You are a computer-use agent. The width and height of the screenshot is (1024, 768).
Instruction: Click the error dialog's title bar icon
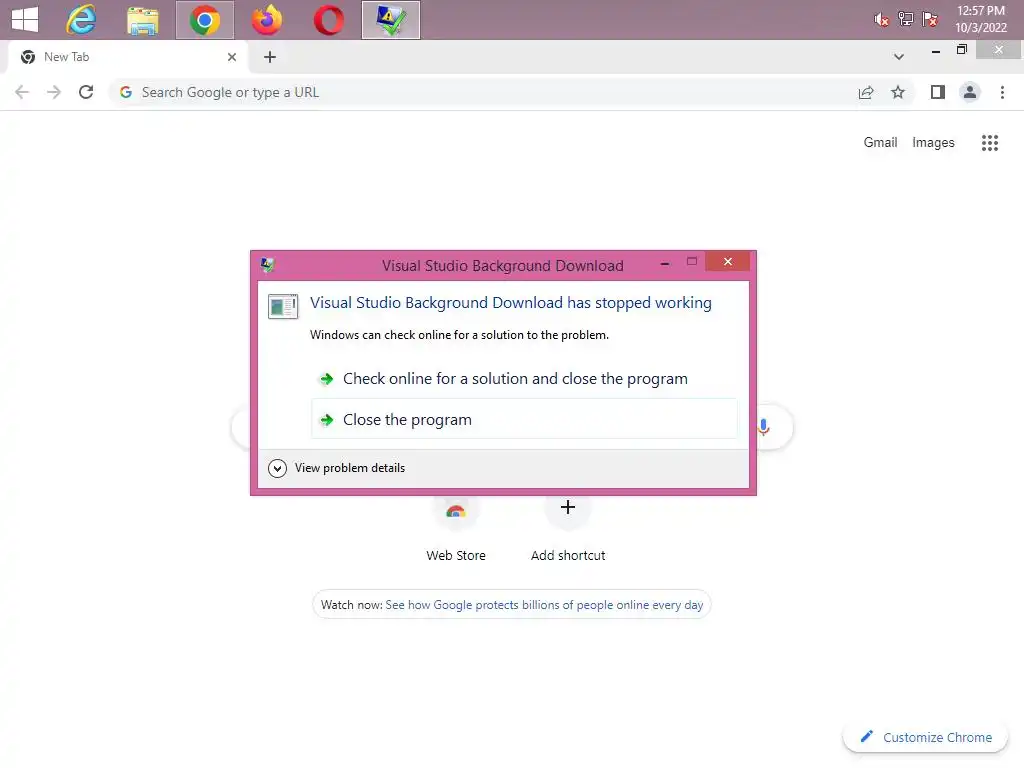point(267,265)
